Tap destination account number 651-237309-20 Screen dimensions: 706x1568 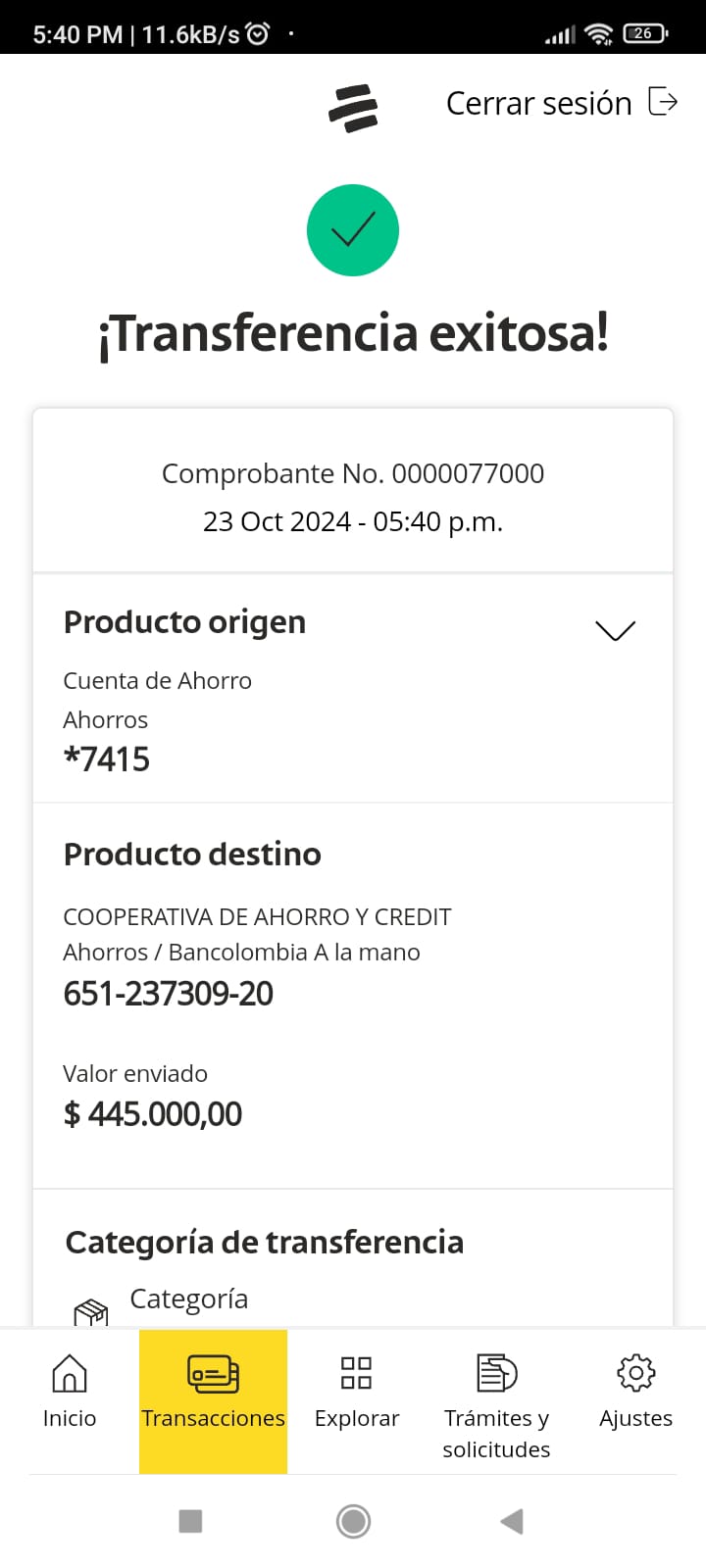click(x=168, y=994)
